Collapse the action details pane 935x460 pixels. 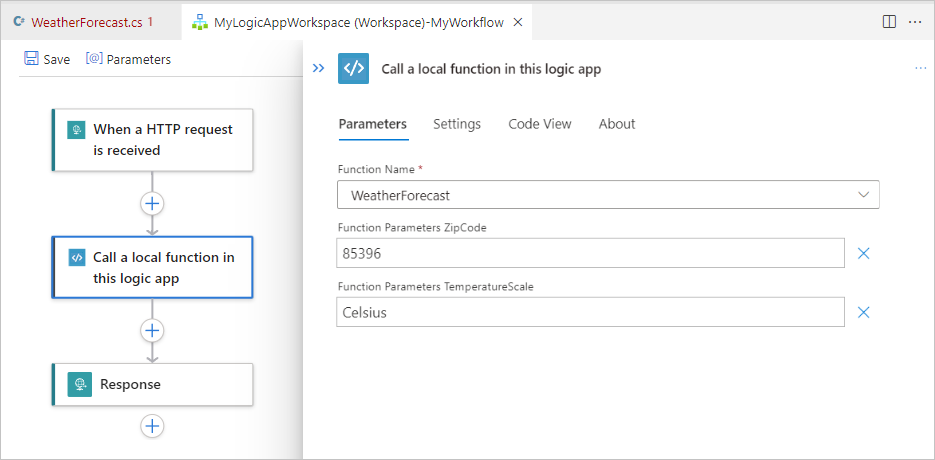click(x=318, y=68)
